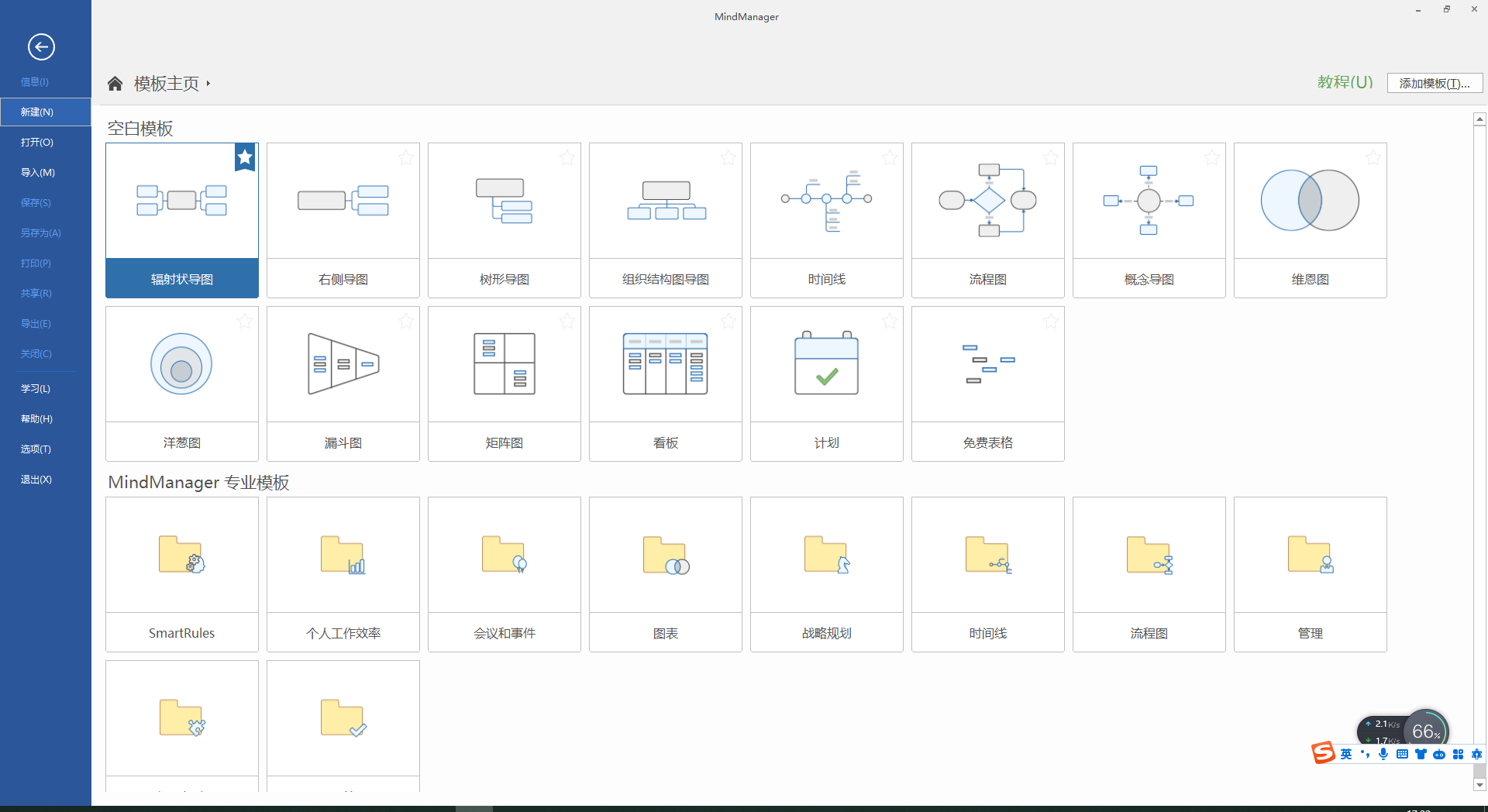The height and width of the screenshot is (812, 1488).
Task: Toggle favorite star on 看板
Action: 728,321
